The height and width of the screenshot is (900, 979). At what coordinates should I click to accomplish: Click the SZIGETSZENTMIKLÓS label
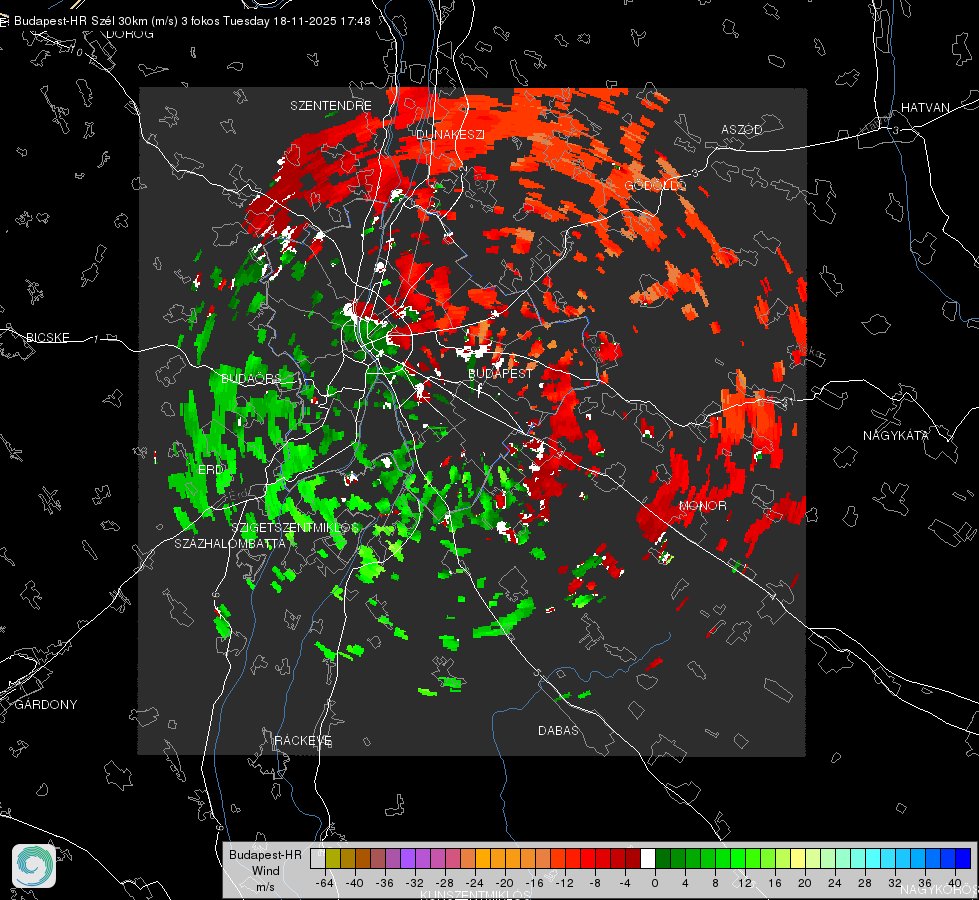pos(295,527)
